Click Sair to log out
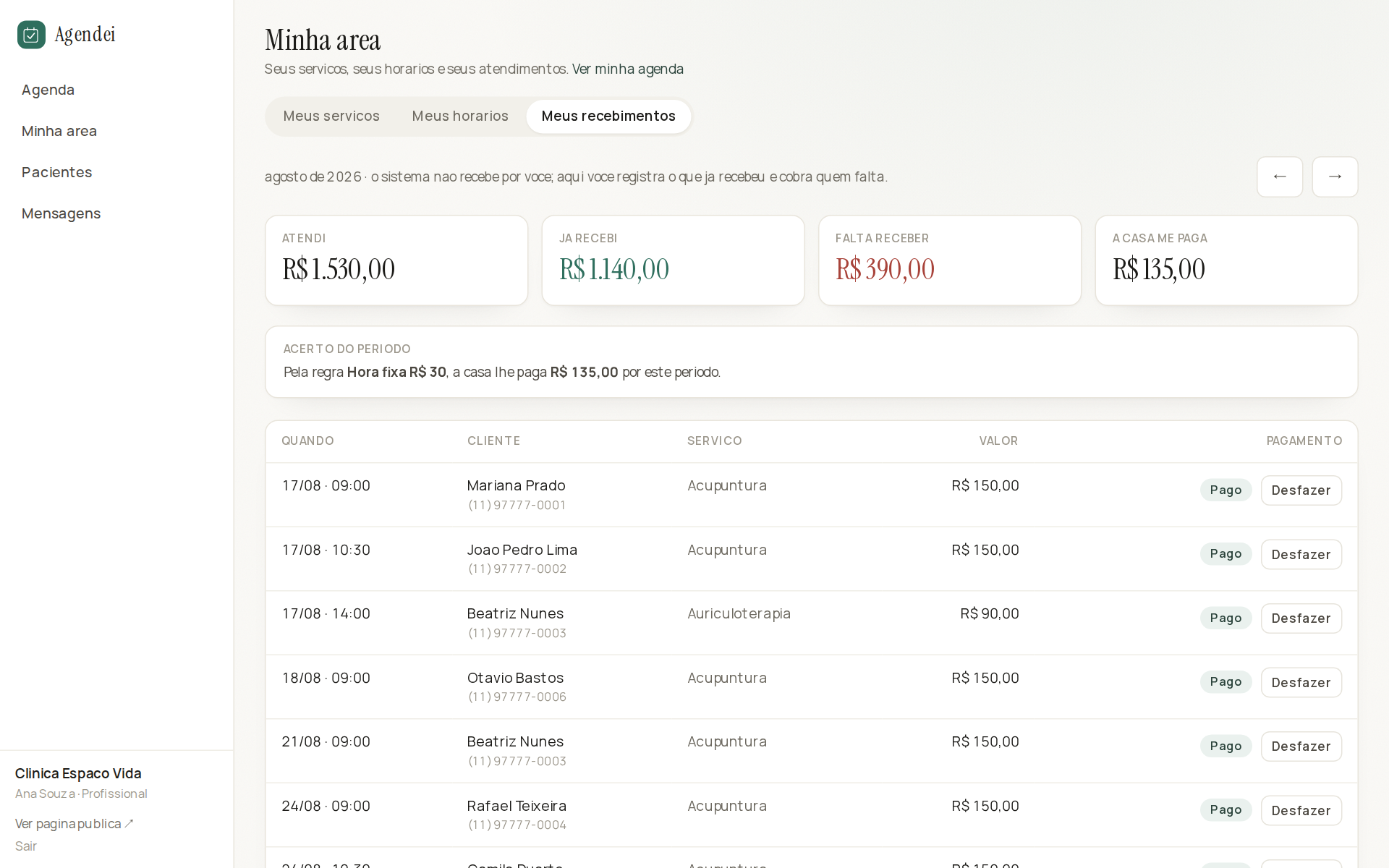The width and height of the screenshot is (1389, 868). pyautogui.click(x=26, y=846)
